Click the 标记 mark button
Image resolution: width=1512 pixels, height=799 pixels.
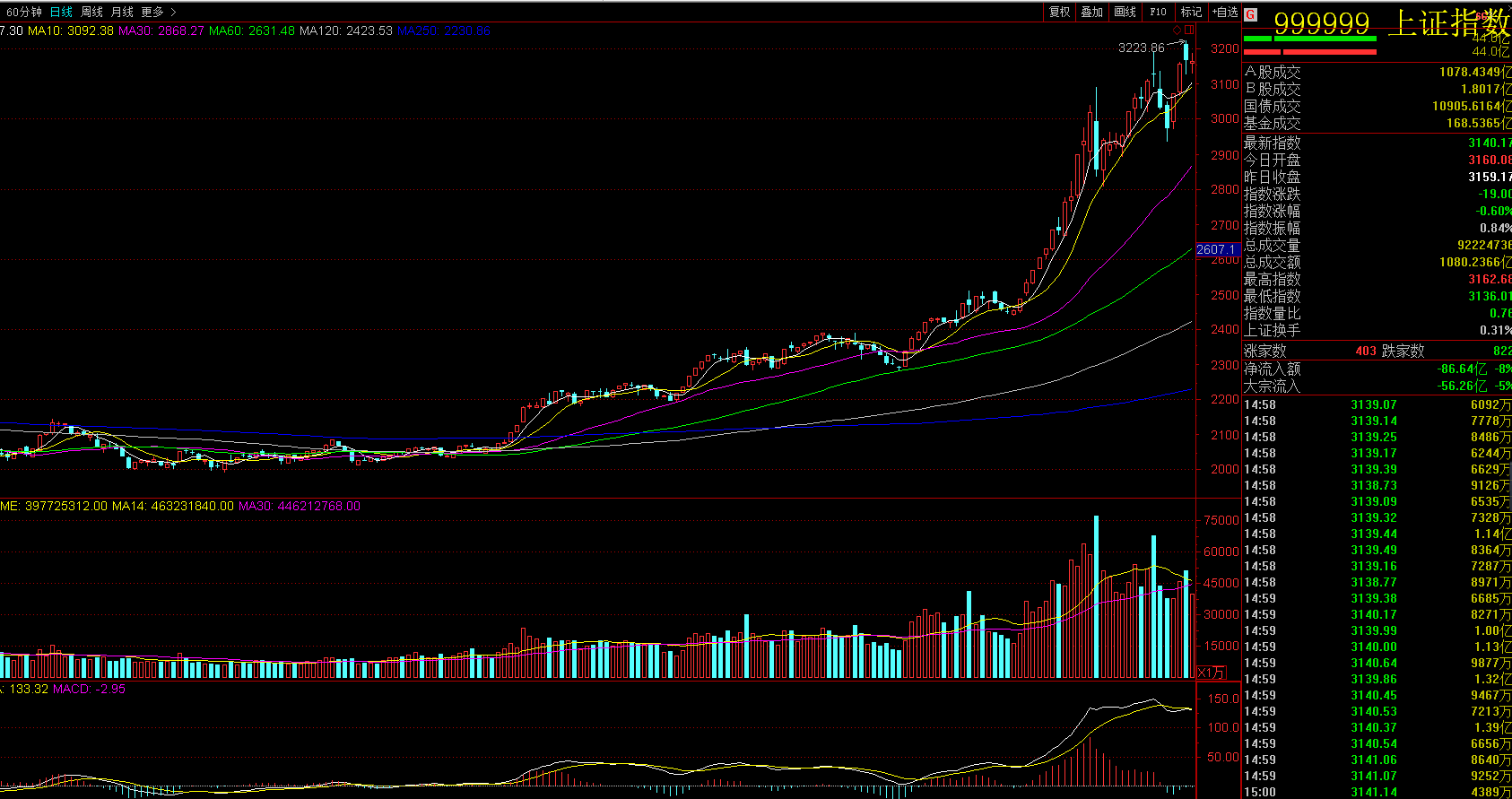click(x=1191, y=12)
